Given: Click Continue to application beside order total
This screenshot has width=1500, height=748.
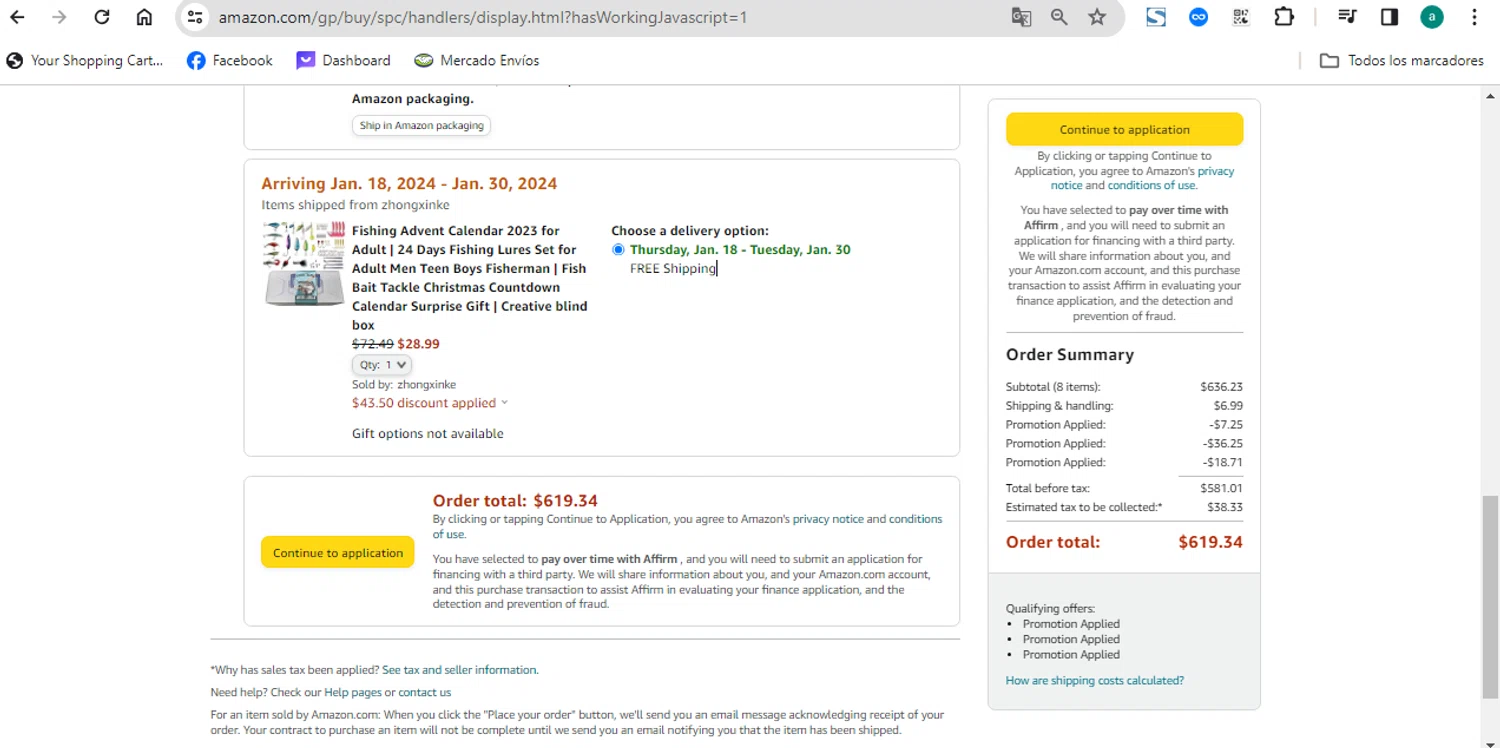Looking at the screenshot, I should (338, 552).
